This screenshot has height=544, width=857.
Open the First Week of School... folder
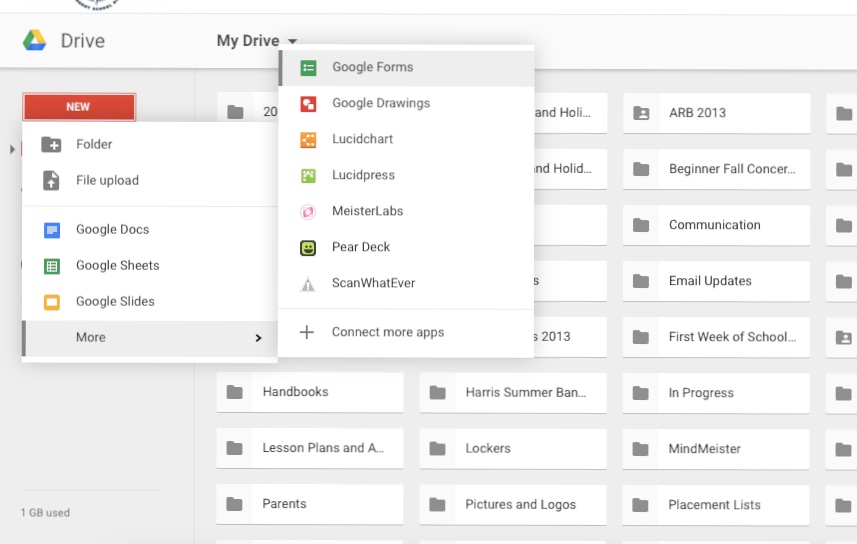(x=716, y=337)
